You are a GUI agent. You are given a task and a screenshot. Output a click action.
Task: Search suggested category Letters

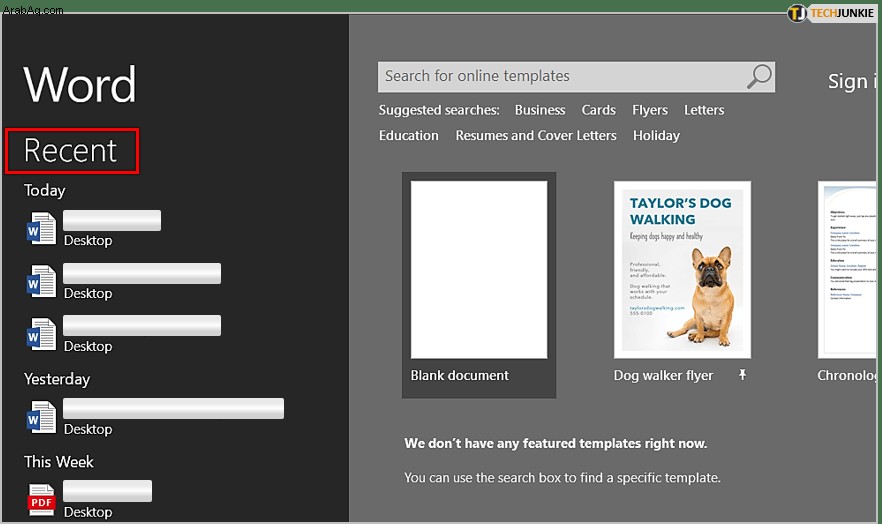(704, 110)
